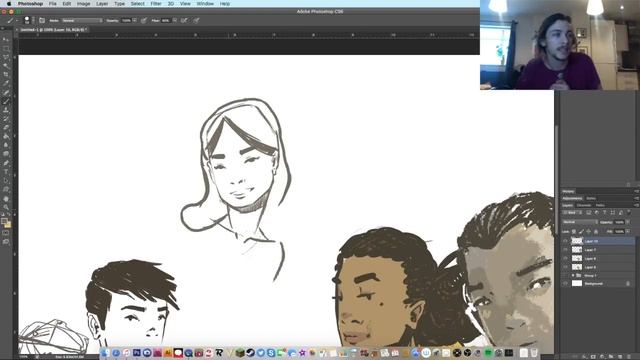This screenshot has height=360, width=640.
Task: Open the Filter menu
Action: coord(156,3)
